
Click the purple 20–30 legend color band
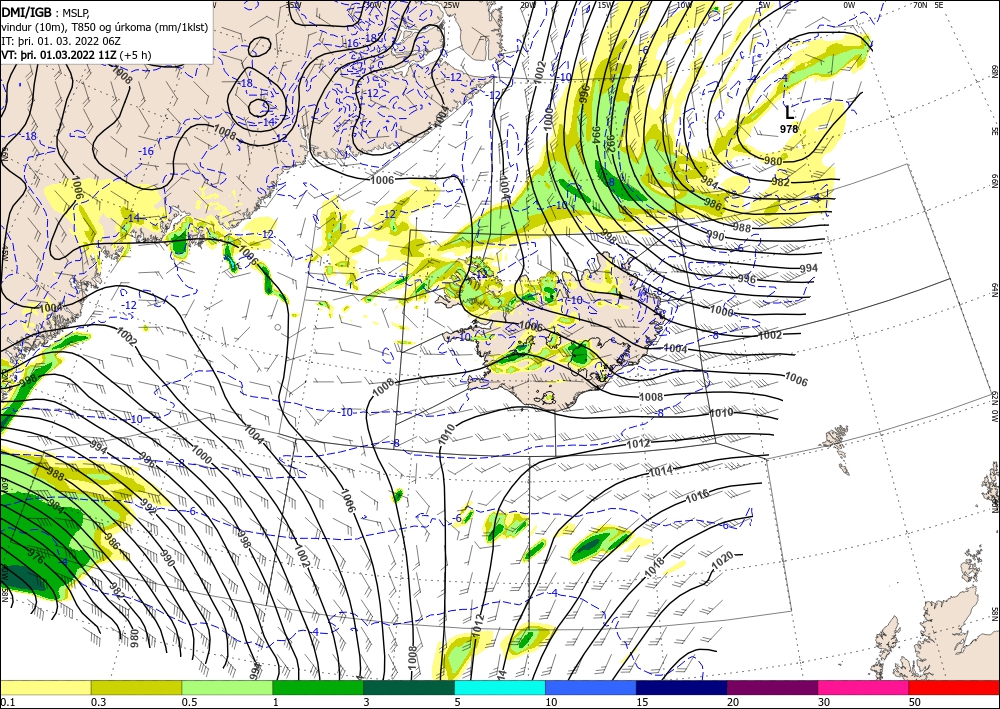(772, 687)
